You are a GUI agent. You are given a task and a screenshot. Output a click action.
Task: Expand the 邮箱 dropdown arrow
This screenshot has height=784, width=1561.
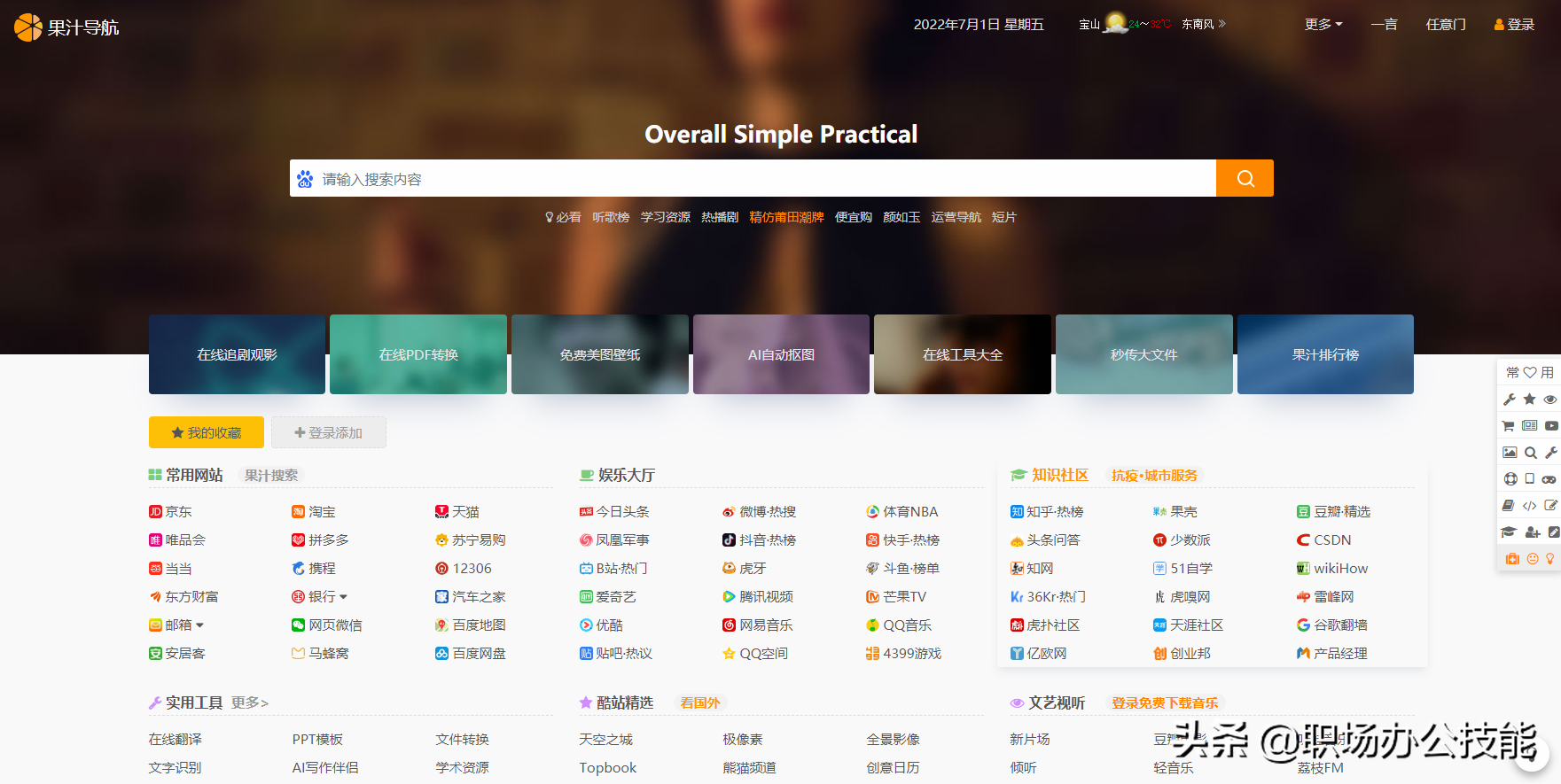click(199, 625)
